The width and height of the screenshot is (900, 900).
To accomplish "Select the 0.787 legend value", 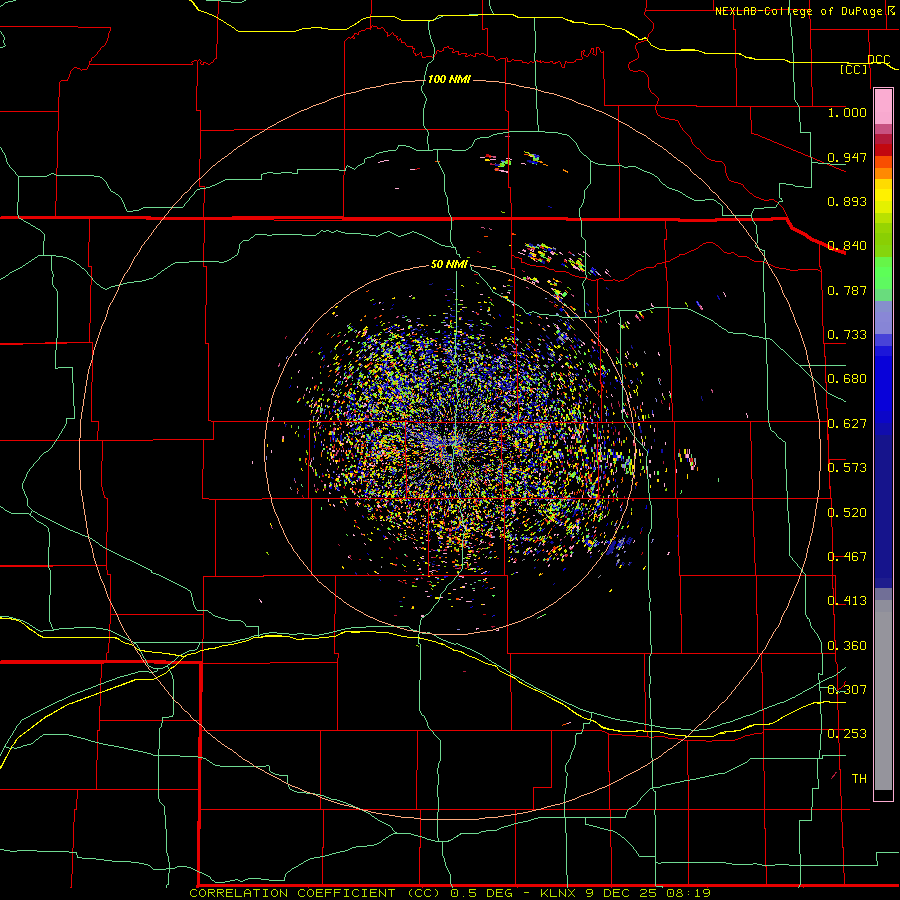I will tap(847, 290).
